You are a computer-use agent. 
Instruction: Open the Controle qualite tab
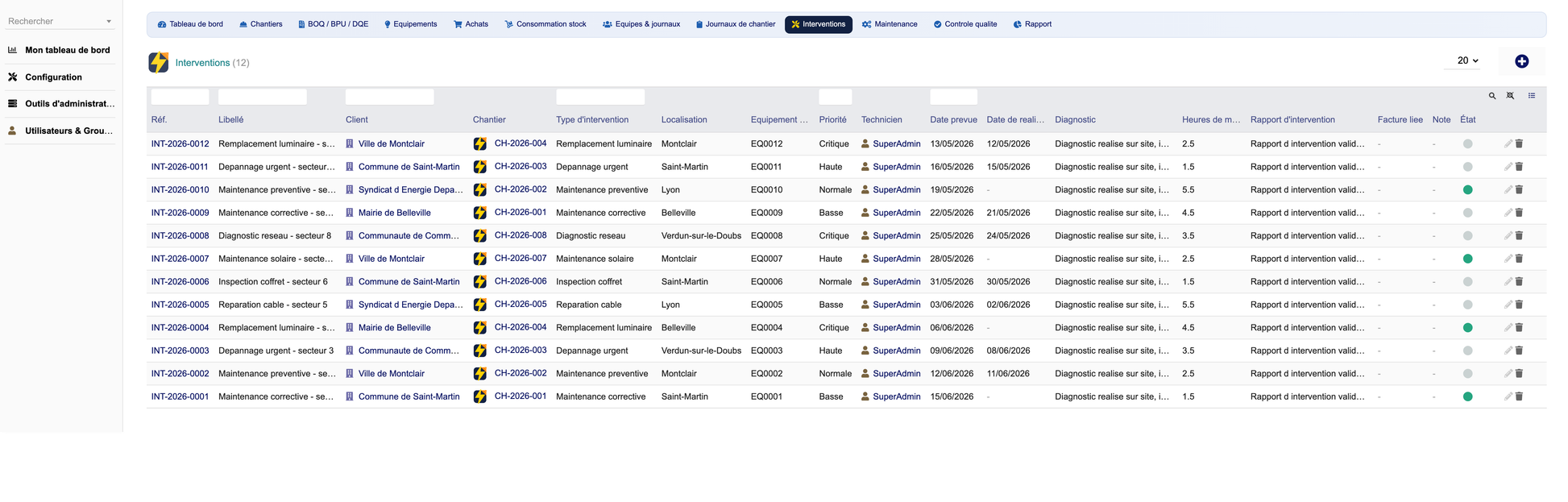(965, 24)
